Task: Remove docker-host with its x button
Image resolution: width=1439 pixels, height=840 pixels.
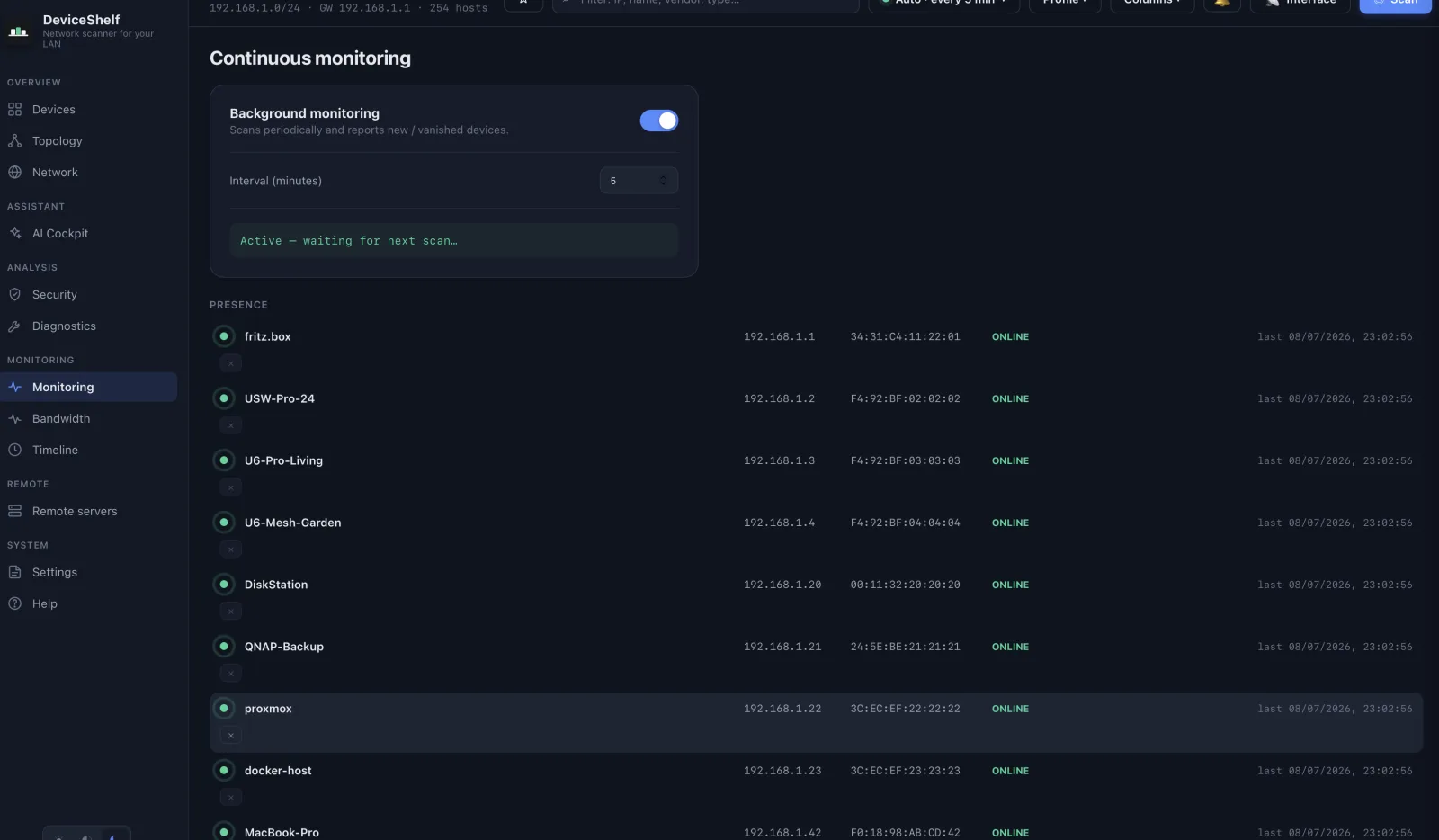Action: click(231, 798)
